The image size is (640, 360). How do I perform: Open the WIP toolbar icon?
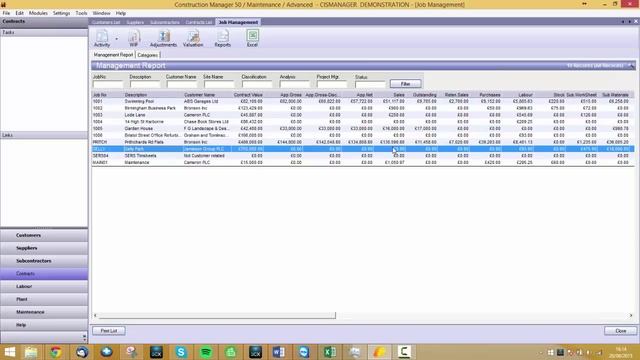point(134,39)
